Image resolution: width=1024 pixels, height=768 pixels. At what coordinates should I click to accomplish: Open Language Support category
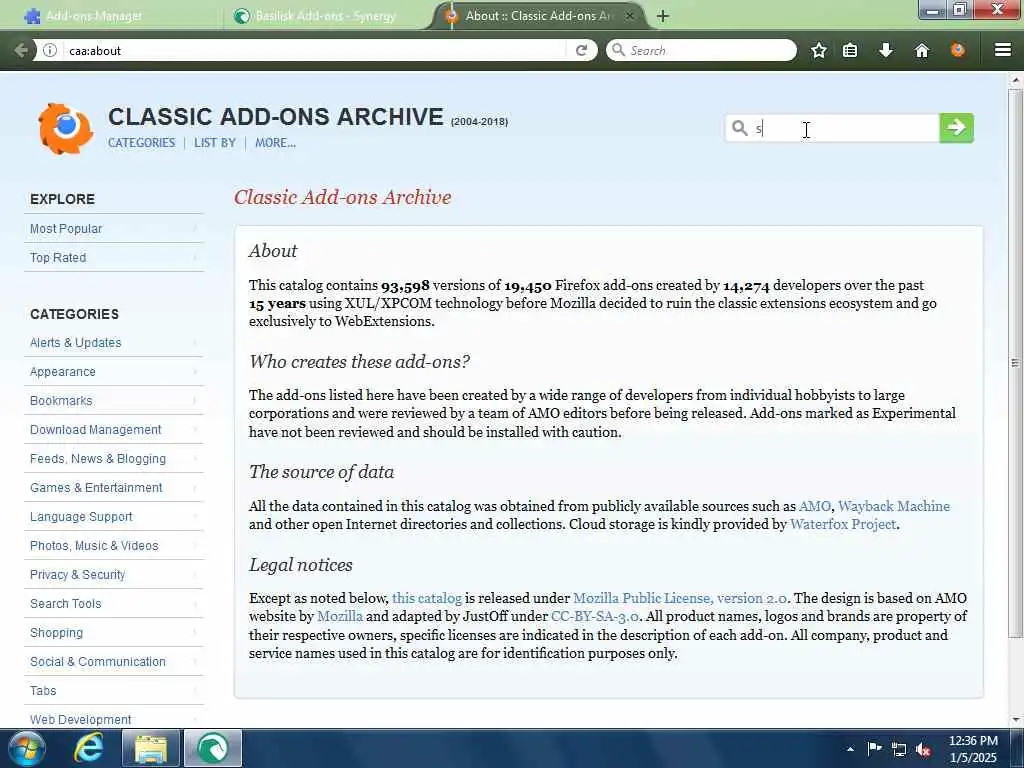point(114,517)
